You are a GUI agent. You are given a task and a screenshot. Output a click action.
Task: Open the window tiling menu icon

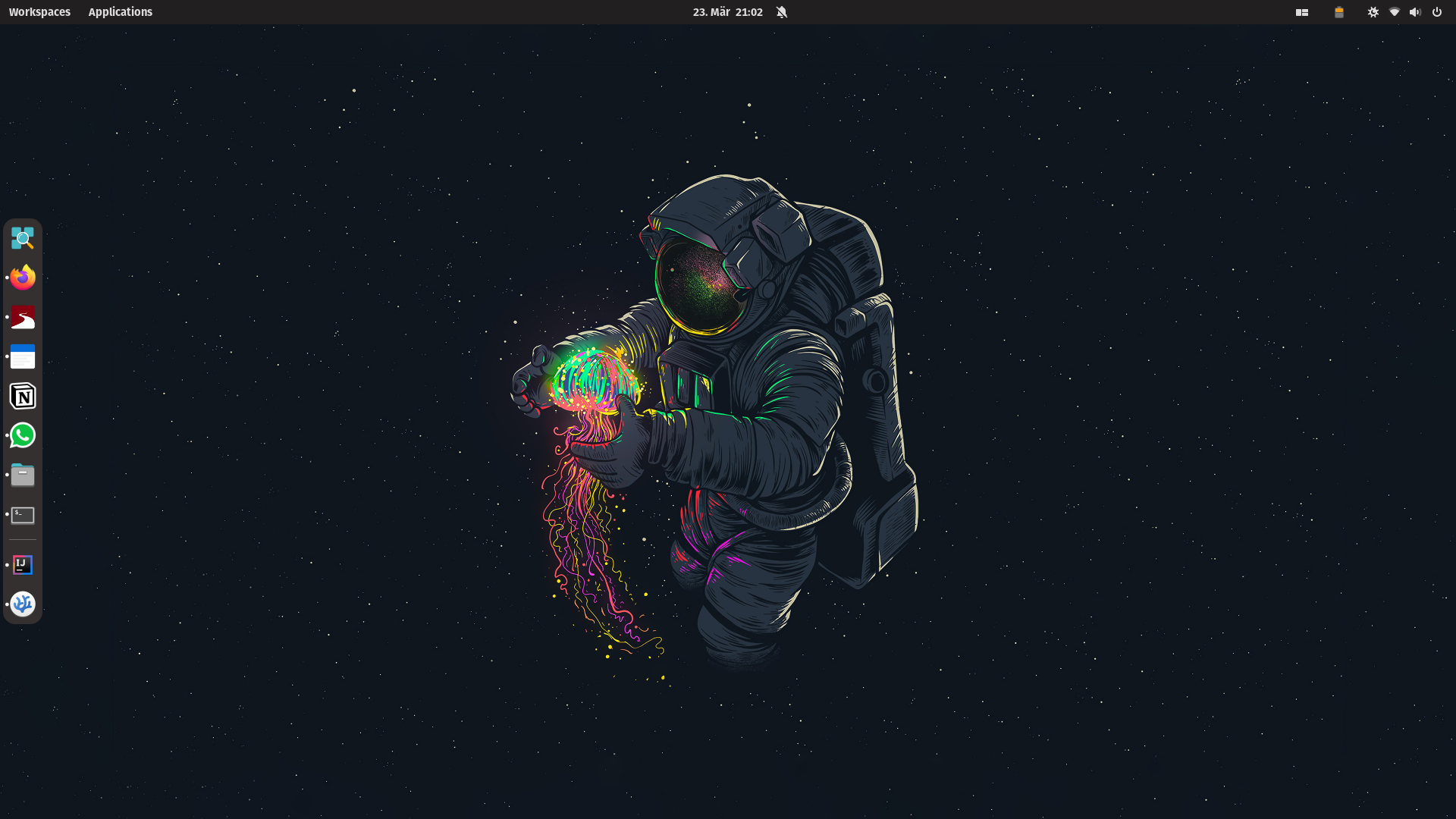1302,12
